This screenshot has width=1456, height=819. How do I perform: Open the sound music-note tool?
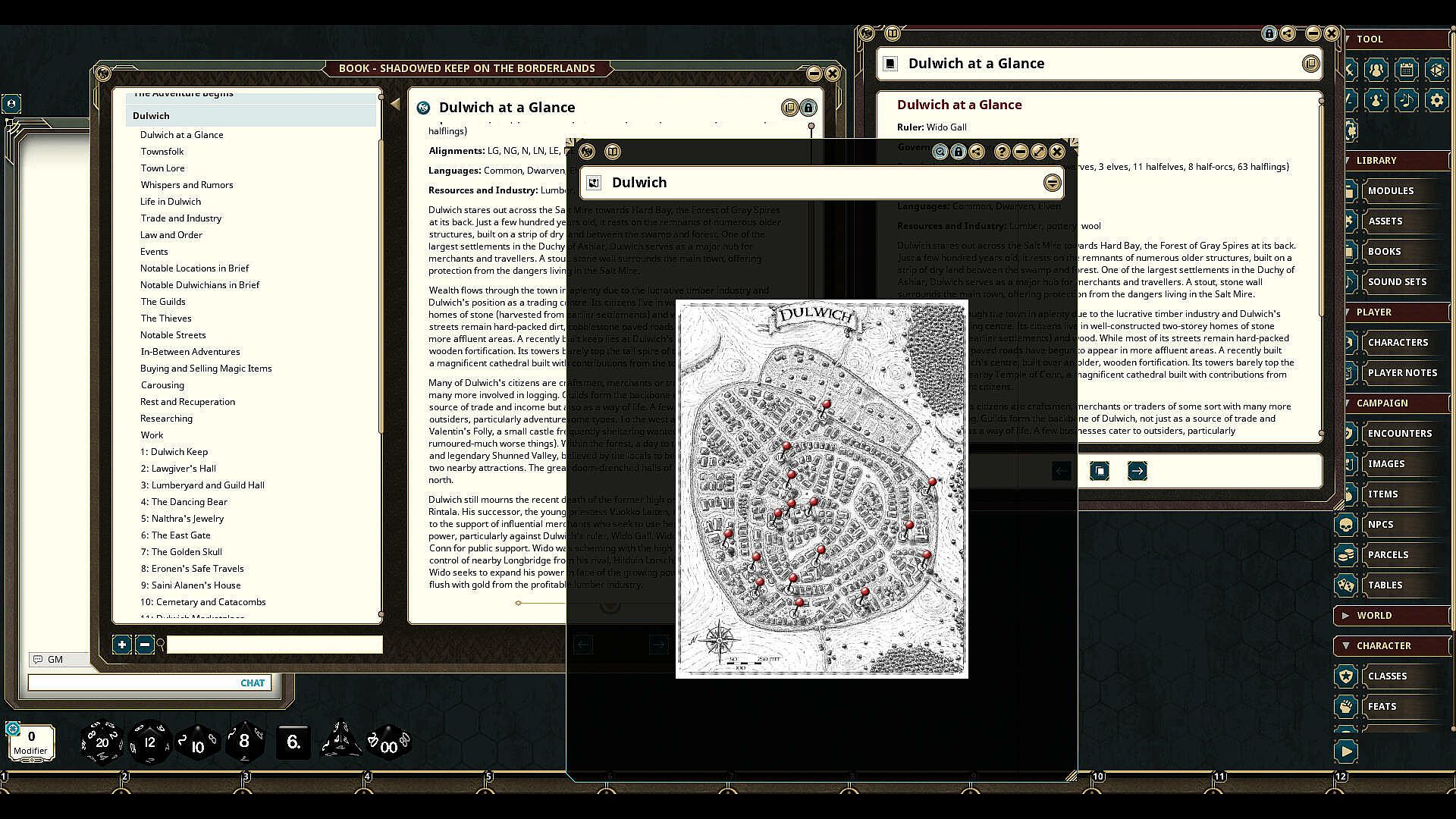point(1407,100)
